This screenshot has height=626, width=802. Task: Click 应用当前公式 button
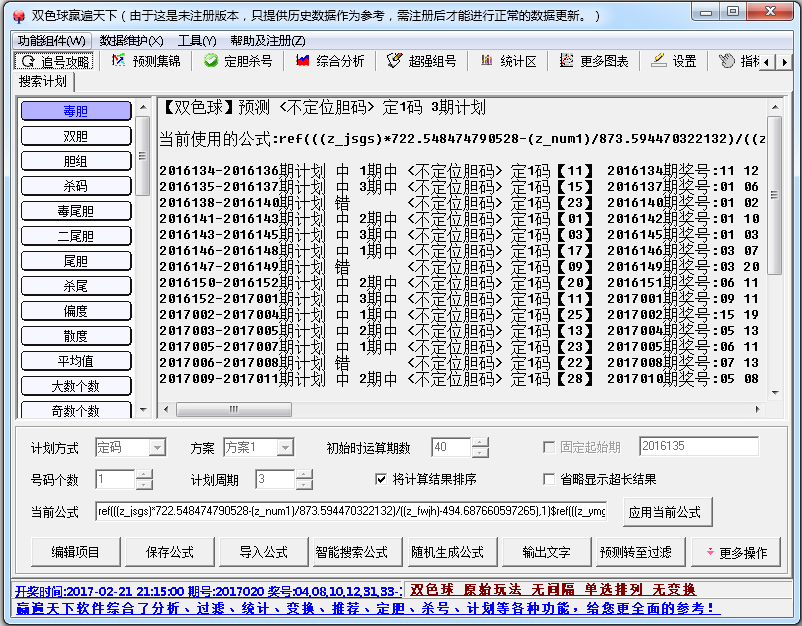[667, 512]
